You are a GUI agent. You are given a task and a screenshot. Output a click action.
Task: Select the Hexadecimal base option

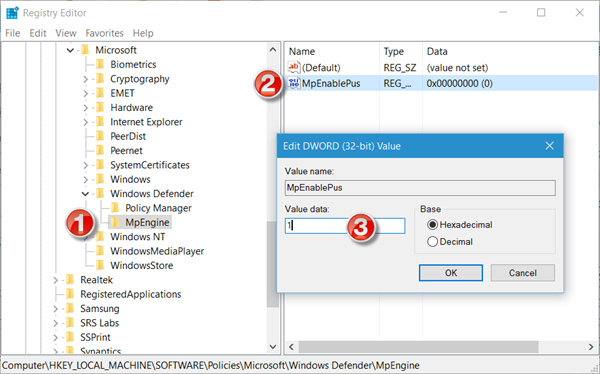(432, 225)
